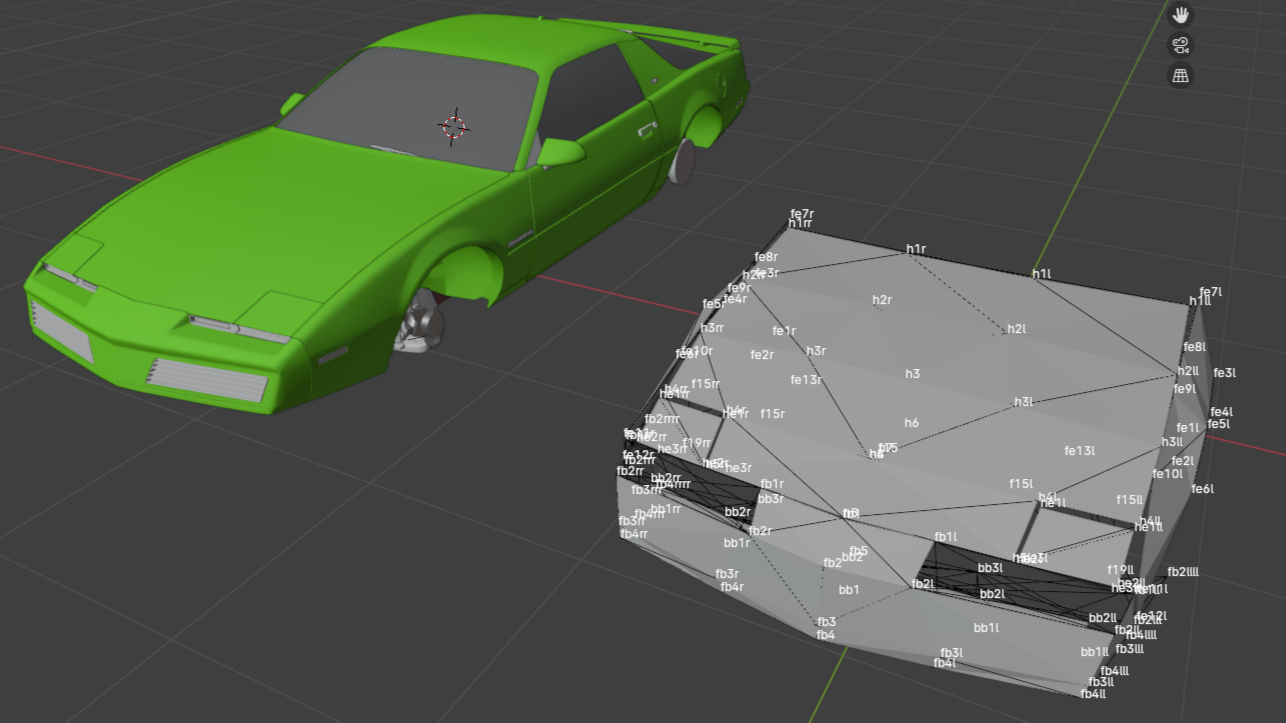Select the bb1ll node label
The image size is (1286, 723).
tap(1095, 652)
